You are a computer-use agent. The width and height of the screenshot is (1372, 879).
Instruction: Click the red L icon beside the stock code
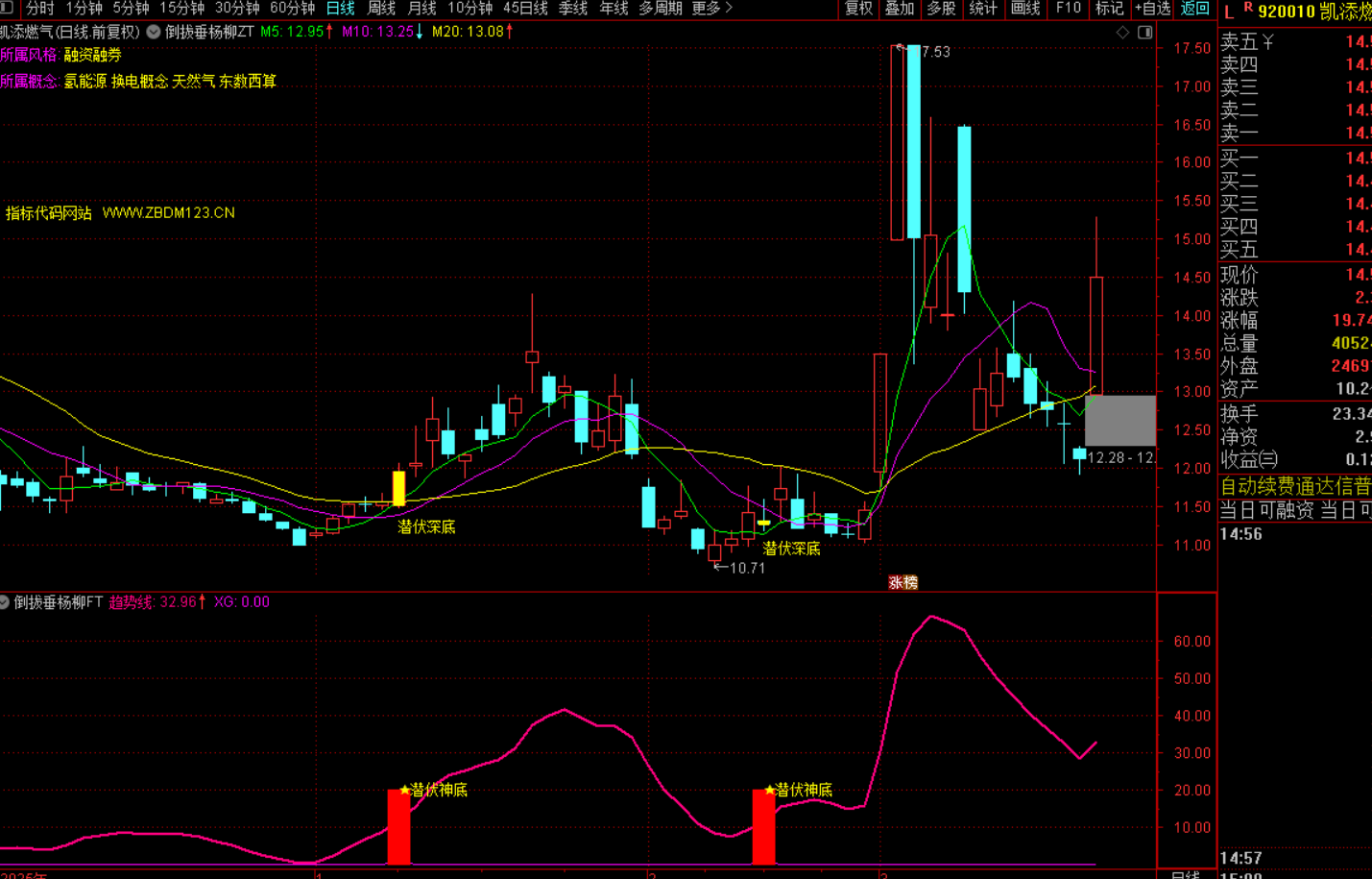coord(1229,12)
